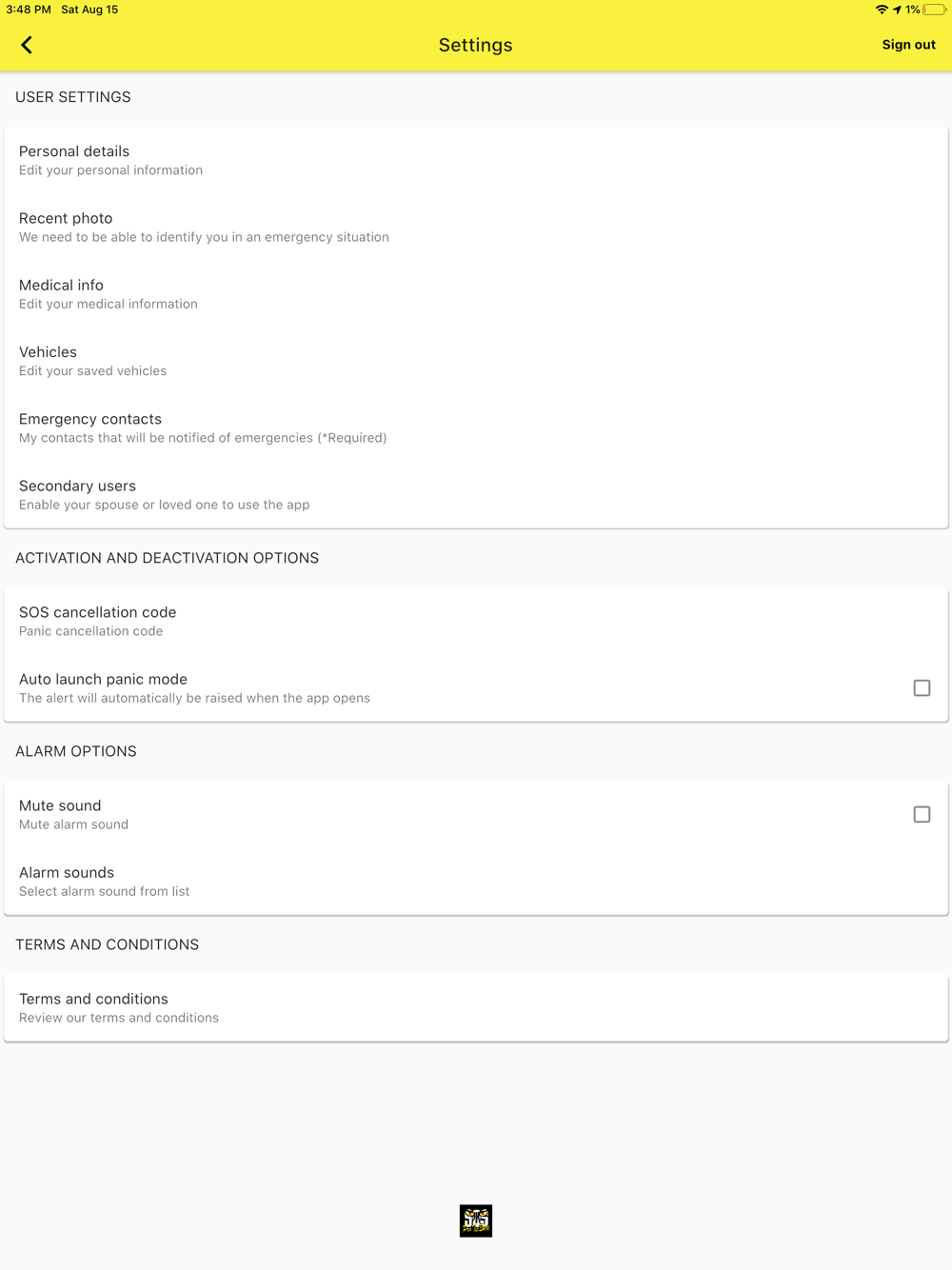Tap the battery status icon
The height and width of the screenshot is (1270, 952).
[934, 10]
